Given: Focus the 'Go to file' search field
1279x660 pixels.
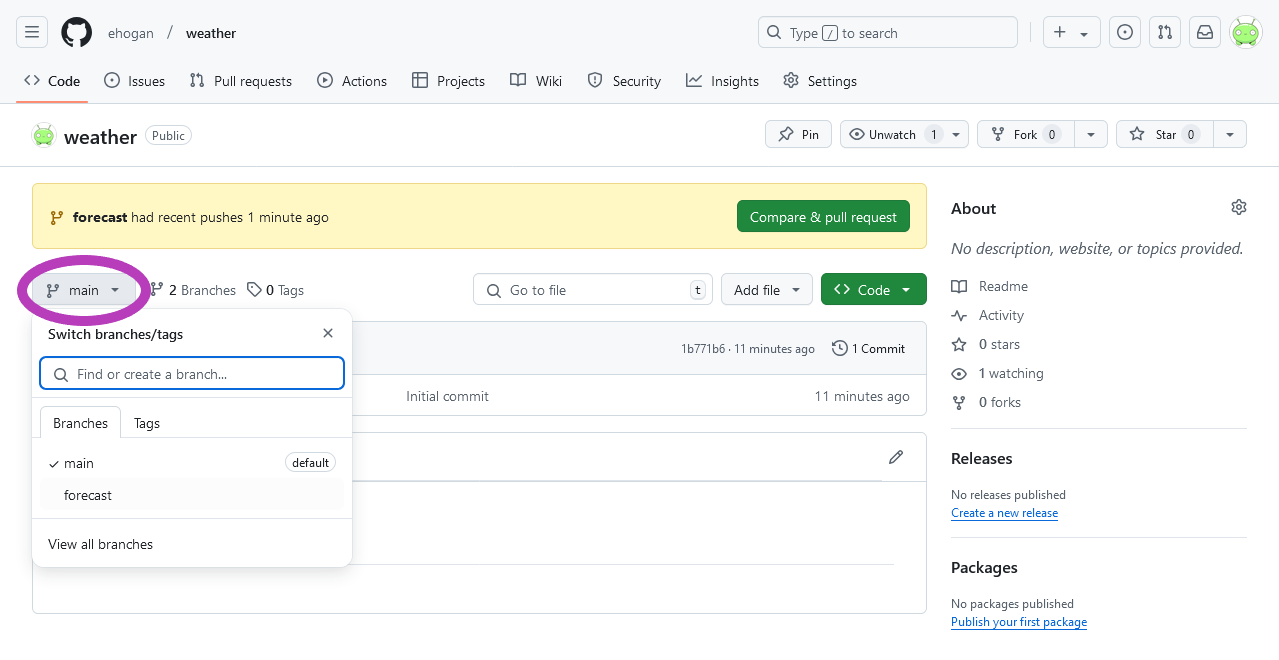Looking at the screenshot, I should 593,290.
